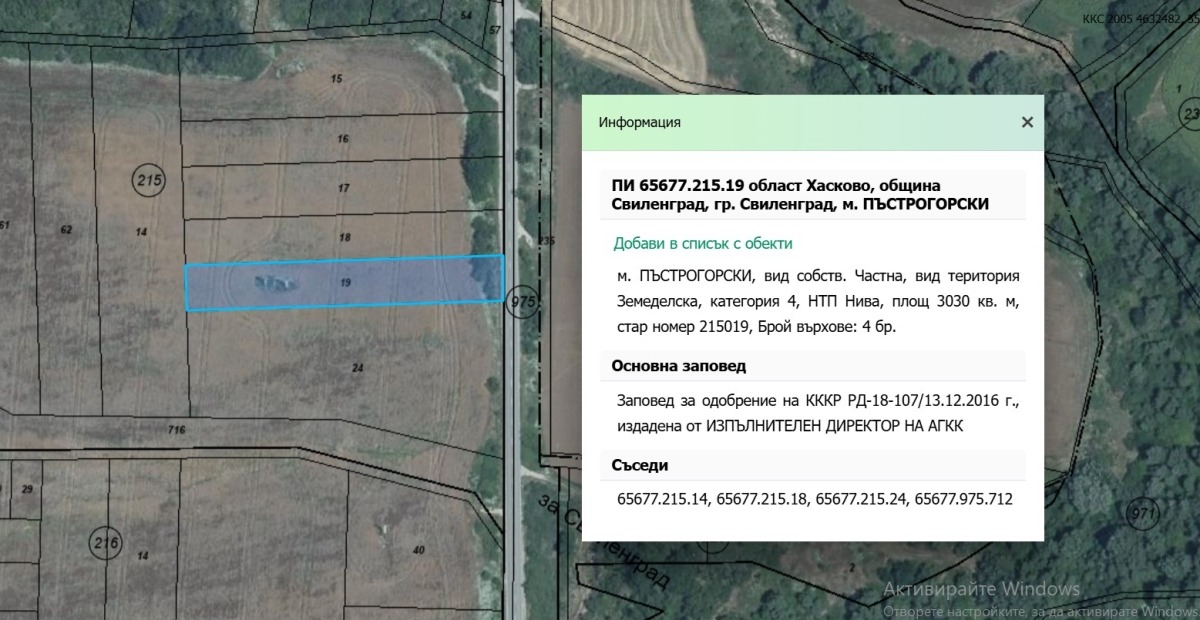The width and height of the screenshot is (1200, 620).
Task: Click the circled 971 parcel label on right
Action: [x=1143, y=511]
